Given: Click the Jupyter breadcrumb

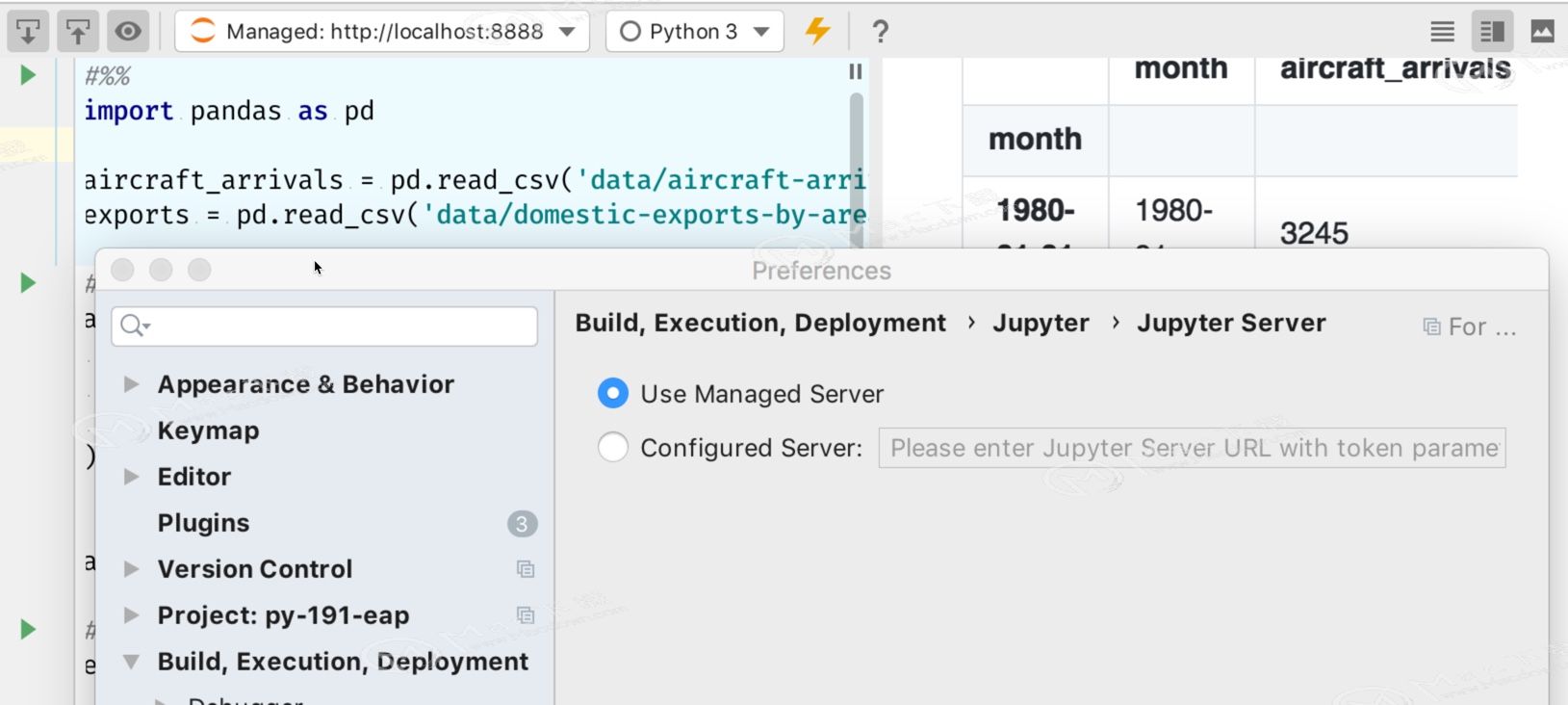Looking at the screenshot, I should (x=1041, y=323).
